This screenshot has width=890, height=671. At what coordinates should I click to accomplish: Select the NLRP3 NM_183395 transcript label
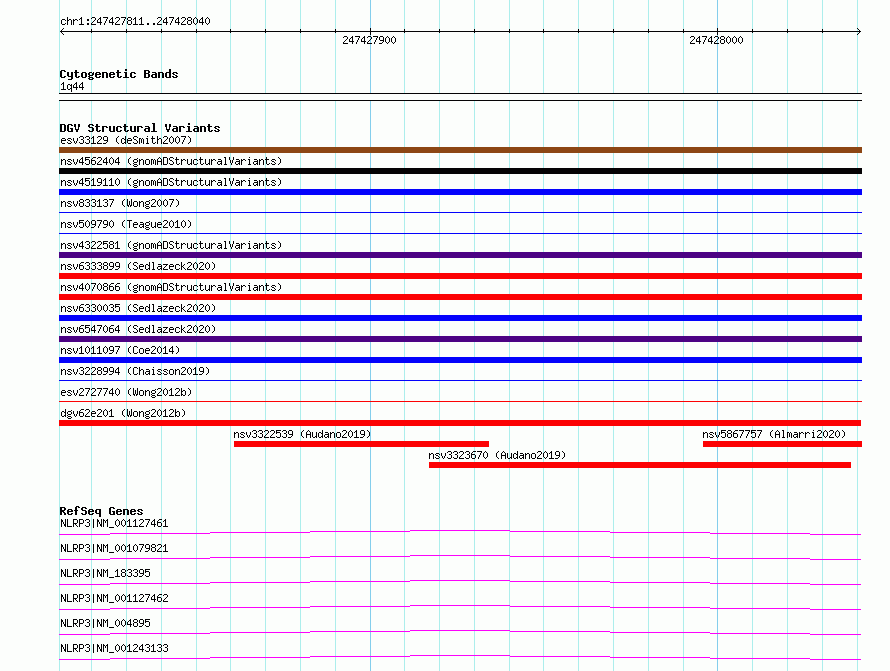105,573
